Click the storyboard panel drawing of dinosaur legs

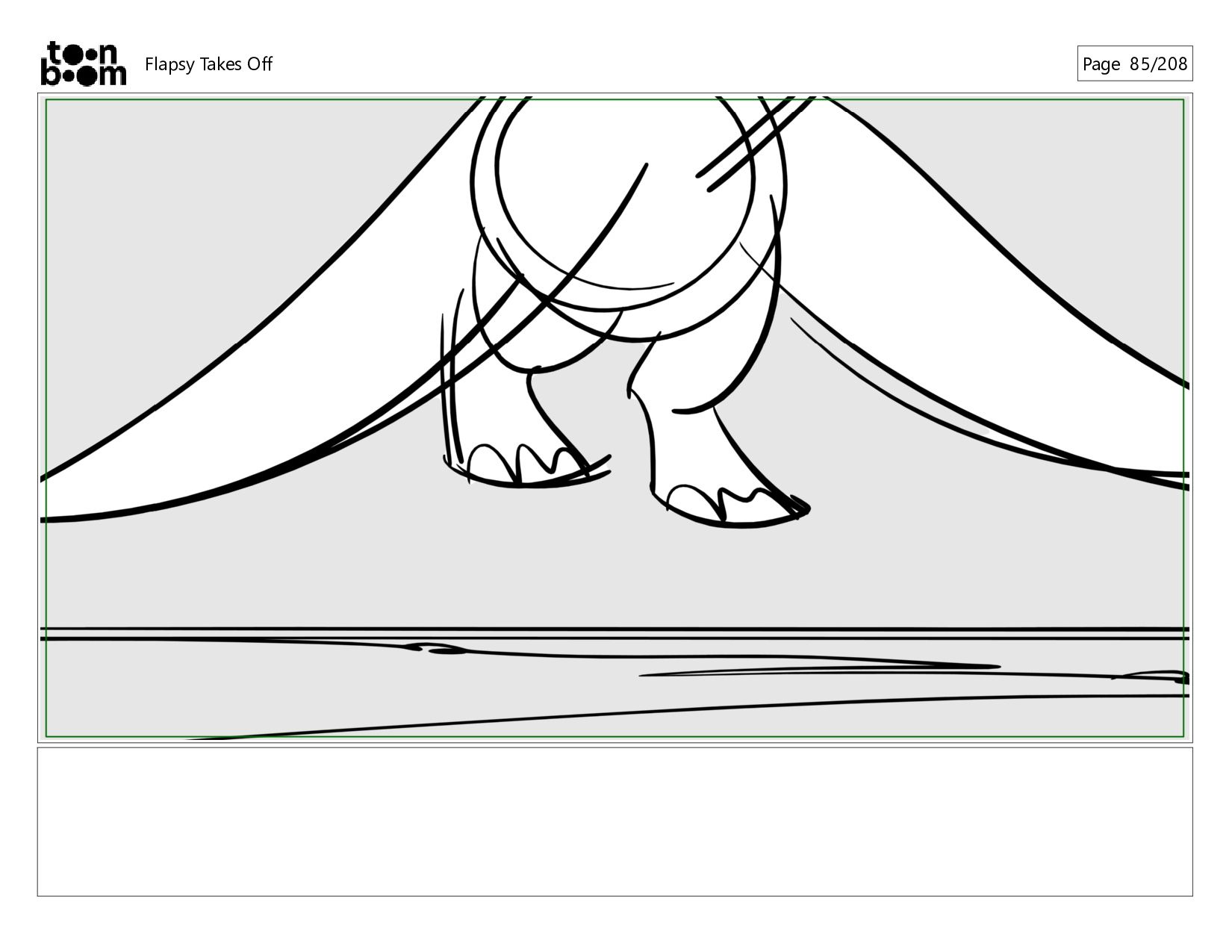[x=615, y=418]
